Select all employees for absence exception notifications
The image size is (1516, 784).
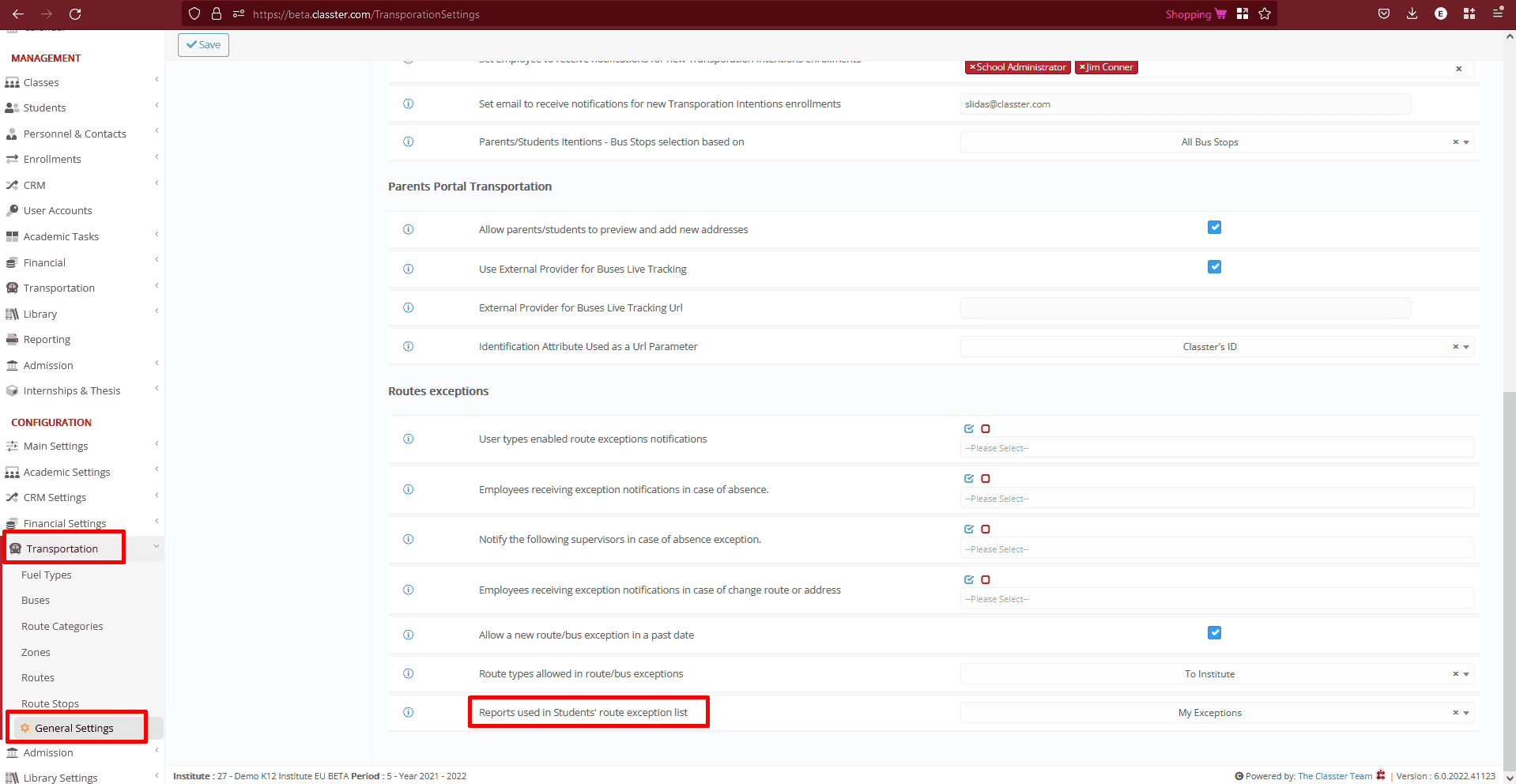pos(969,478)
